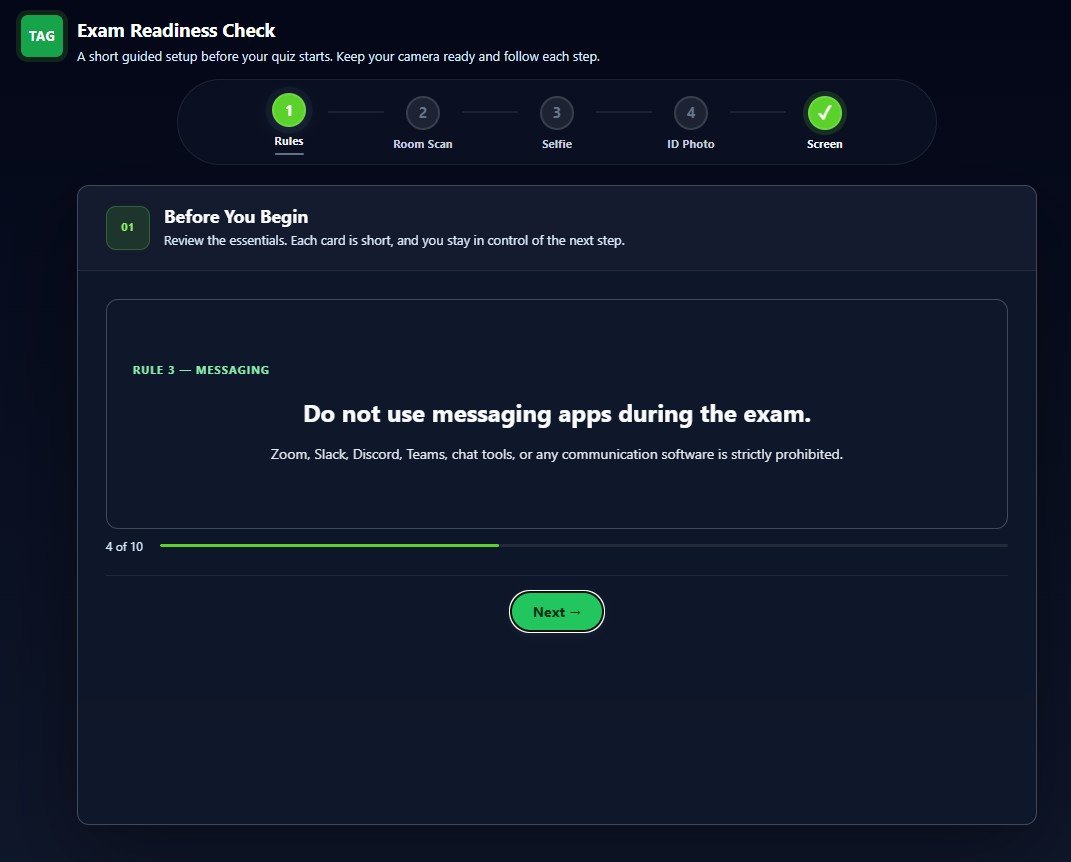Click the 01 section badge
The image size is (1071, 862).
128,227
